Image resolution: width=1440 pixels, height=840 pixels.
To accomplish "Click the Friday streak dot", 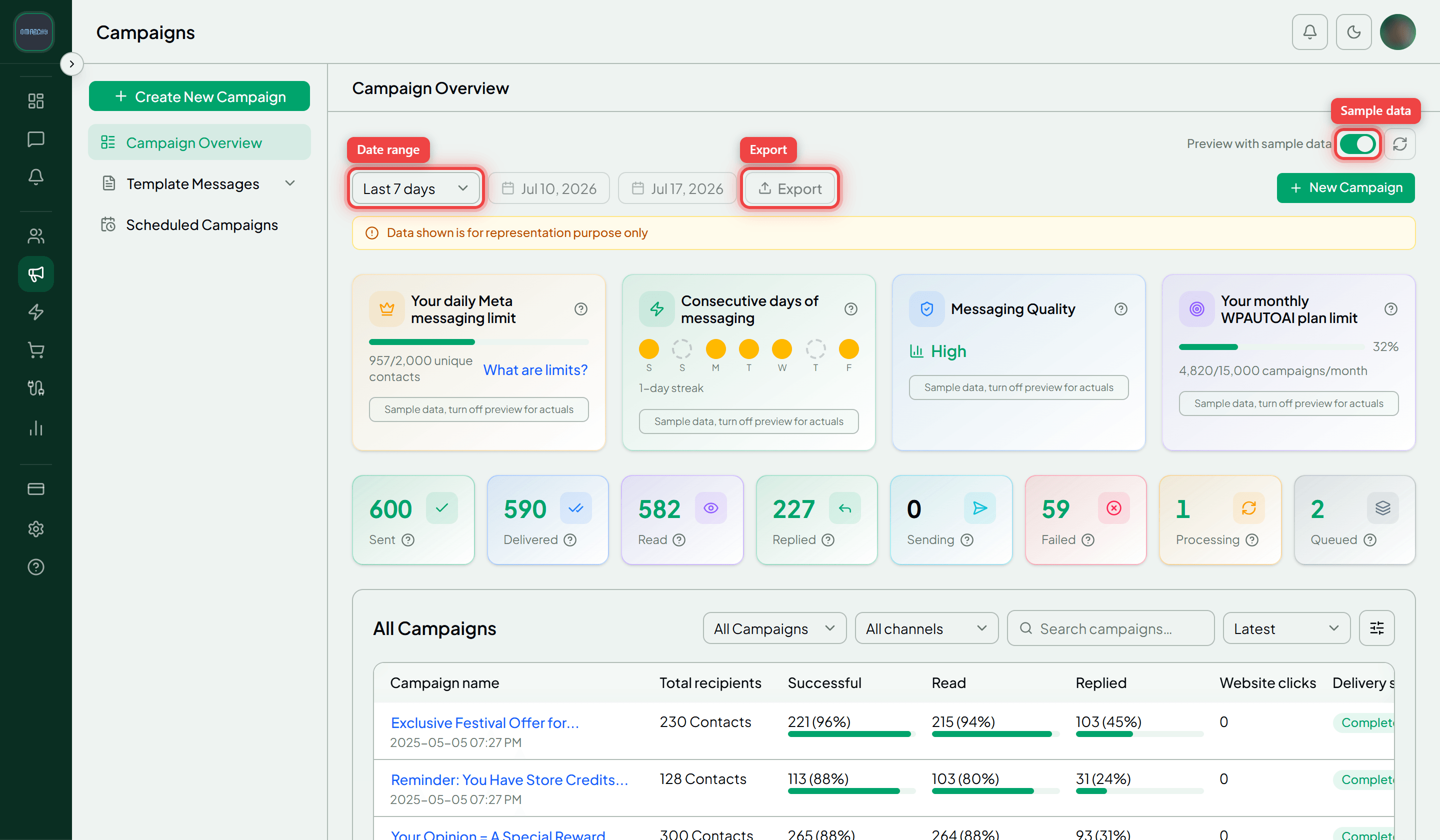I will tap(848, 348).
